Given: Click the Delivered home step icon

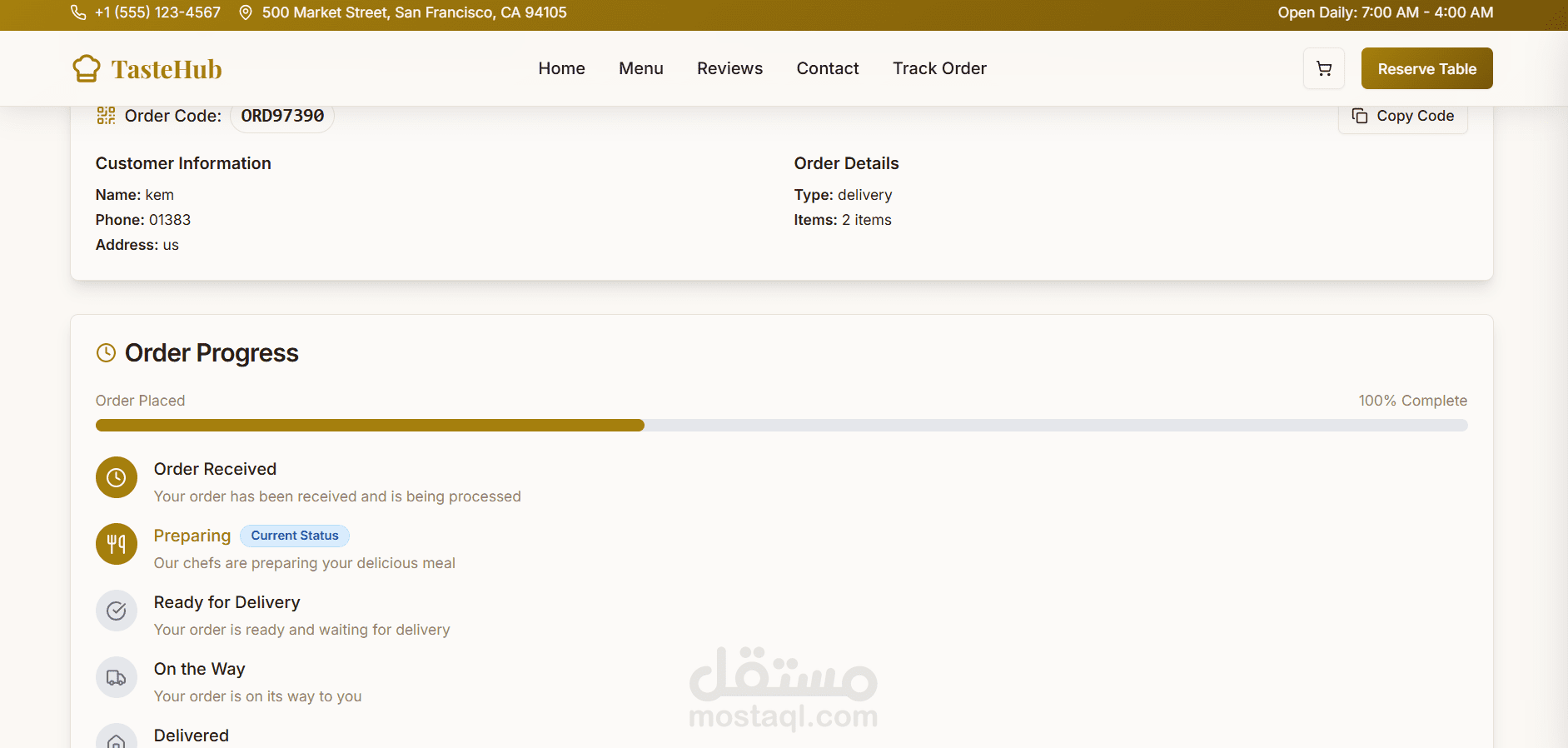Looking at the screenshot, I should point(117,737).
